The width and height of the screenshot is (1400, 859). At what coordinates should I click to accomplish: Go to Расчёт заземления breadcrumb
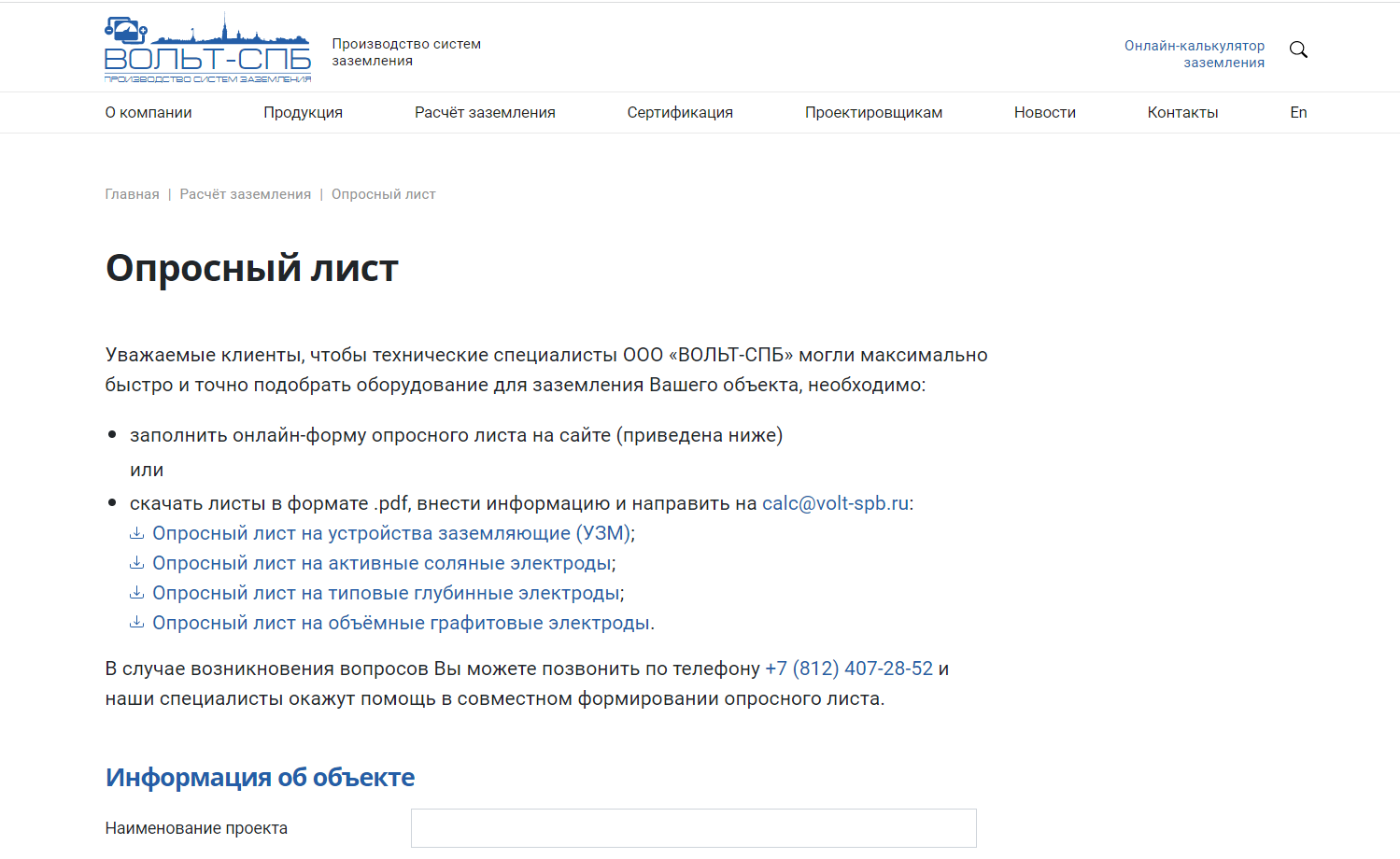tap(246, 194)
